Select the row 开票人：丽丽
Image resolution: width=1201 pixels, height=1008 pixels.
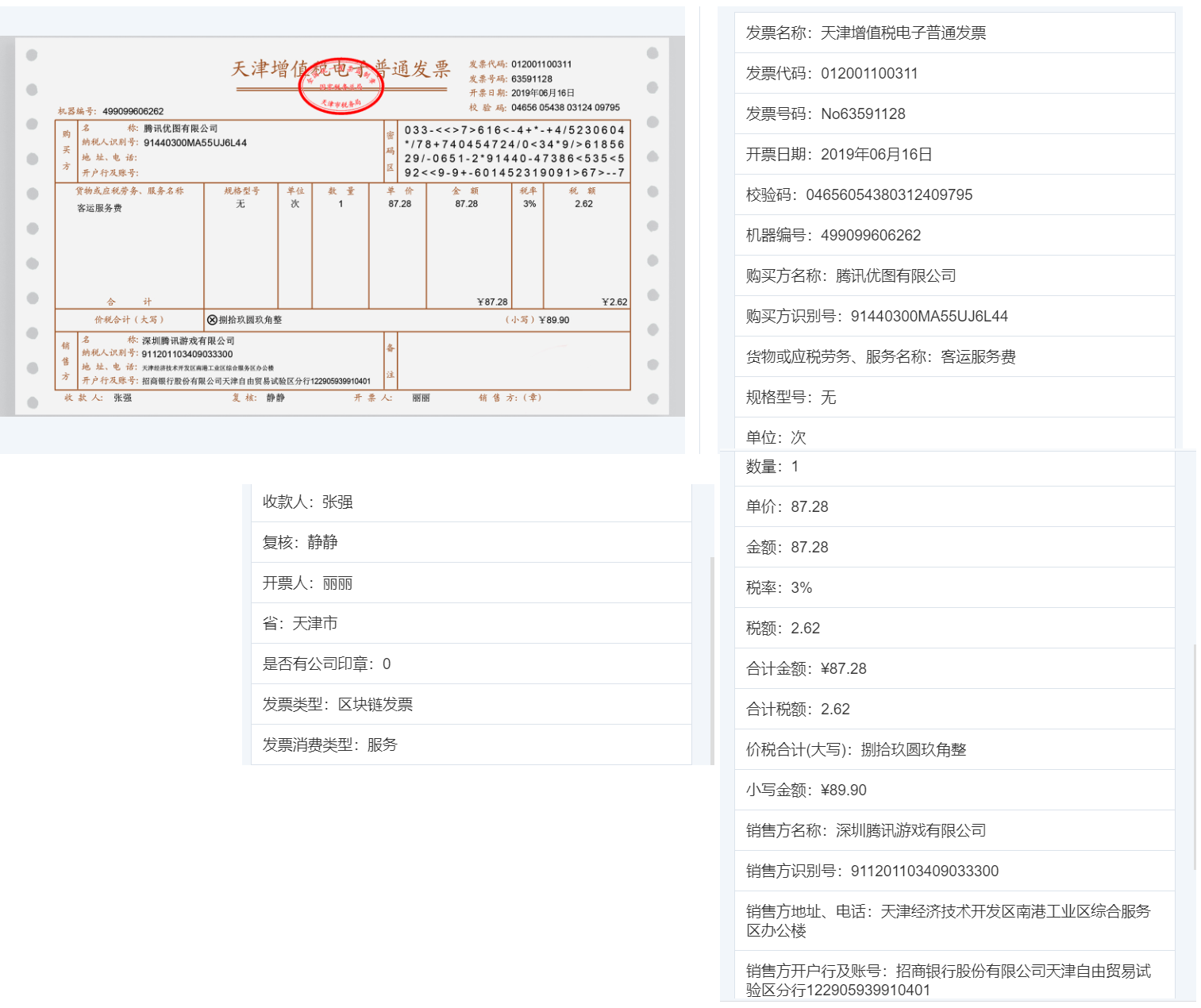coord(471,583)
